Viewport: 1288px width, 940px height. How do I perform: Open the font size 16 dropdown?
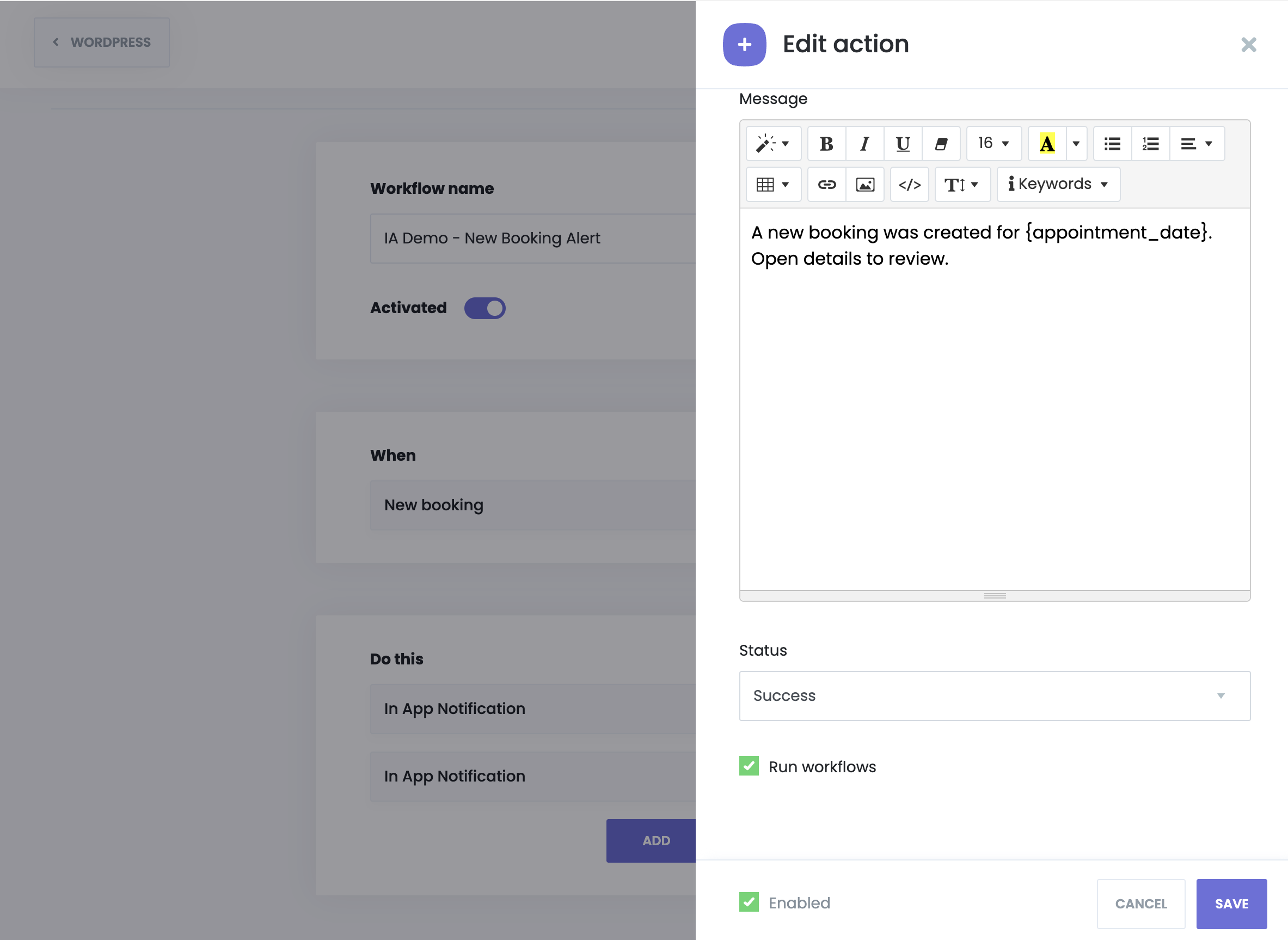coord(993,143)
